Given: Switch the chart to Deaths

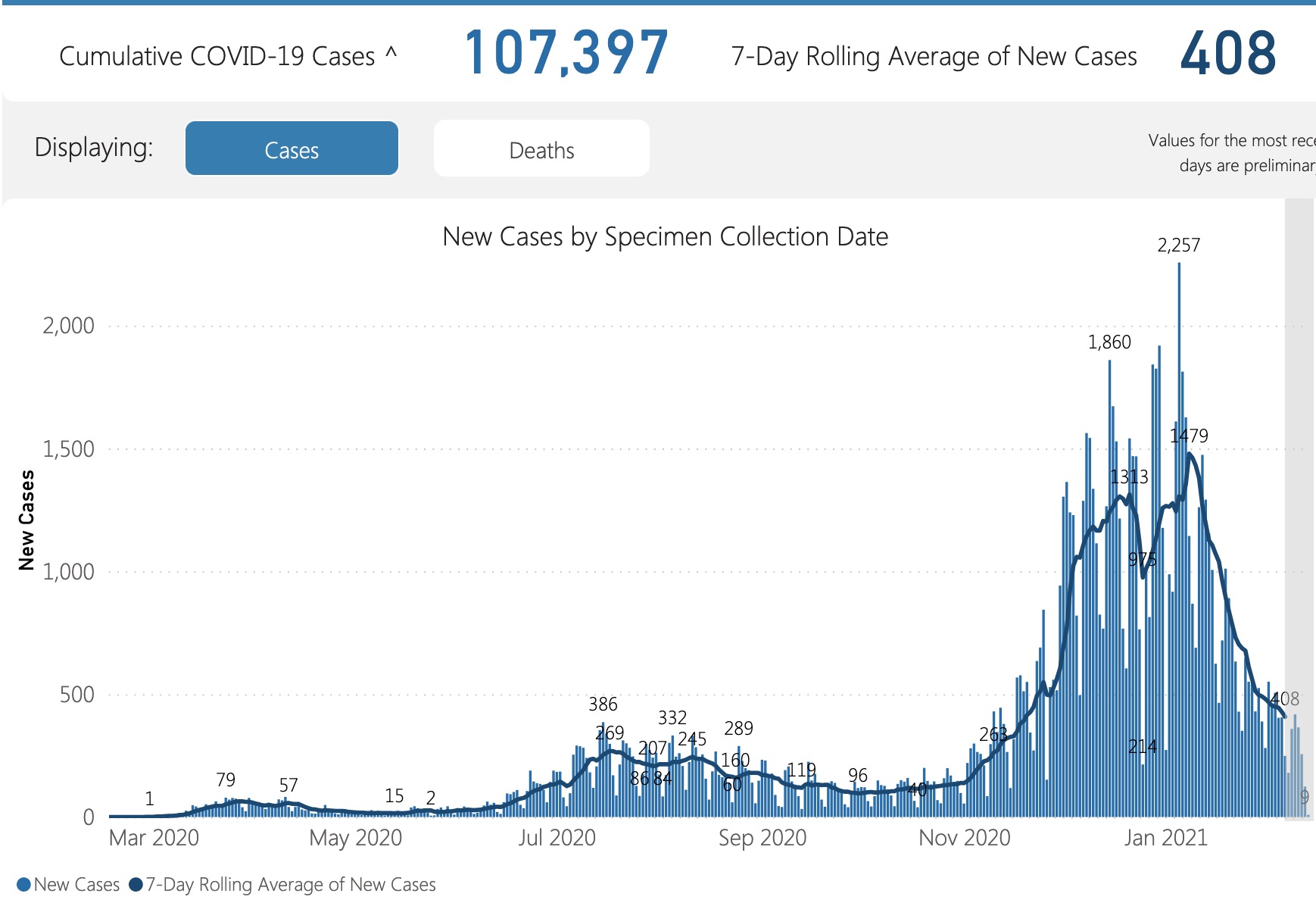Looking at the screenshot, I should pos(541,148).
